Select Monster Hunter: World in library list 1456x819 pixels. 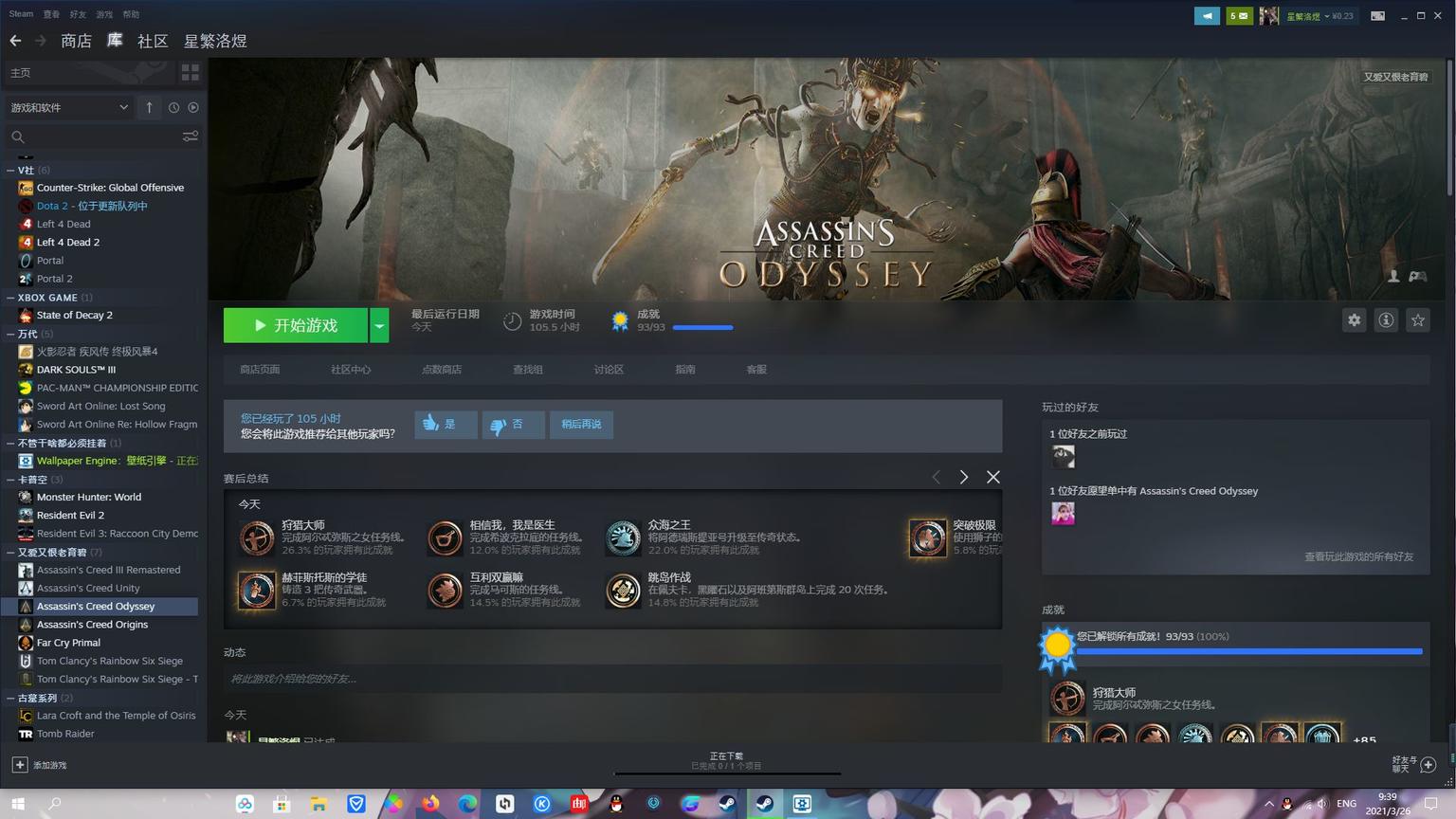[88, 497]
